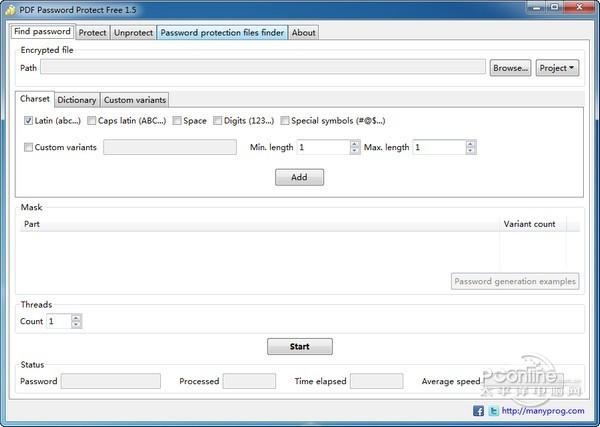Maximize the PDF Password Protect window
The height and width of the screenshot is (427, 600).
tap(554, 7)
